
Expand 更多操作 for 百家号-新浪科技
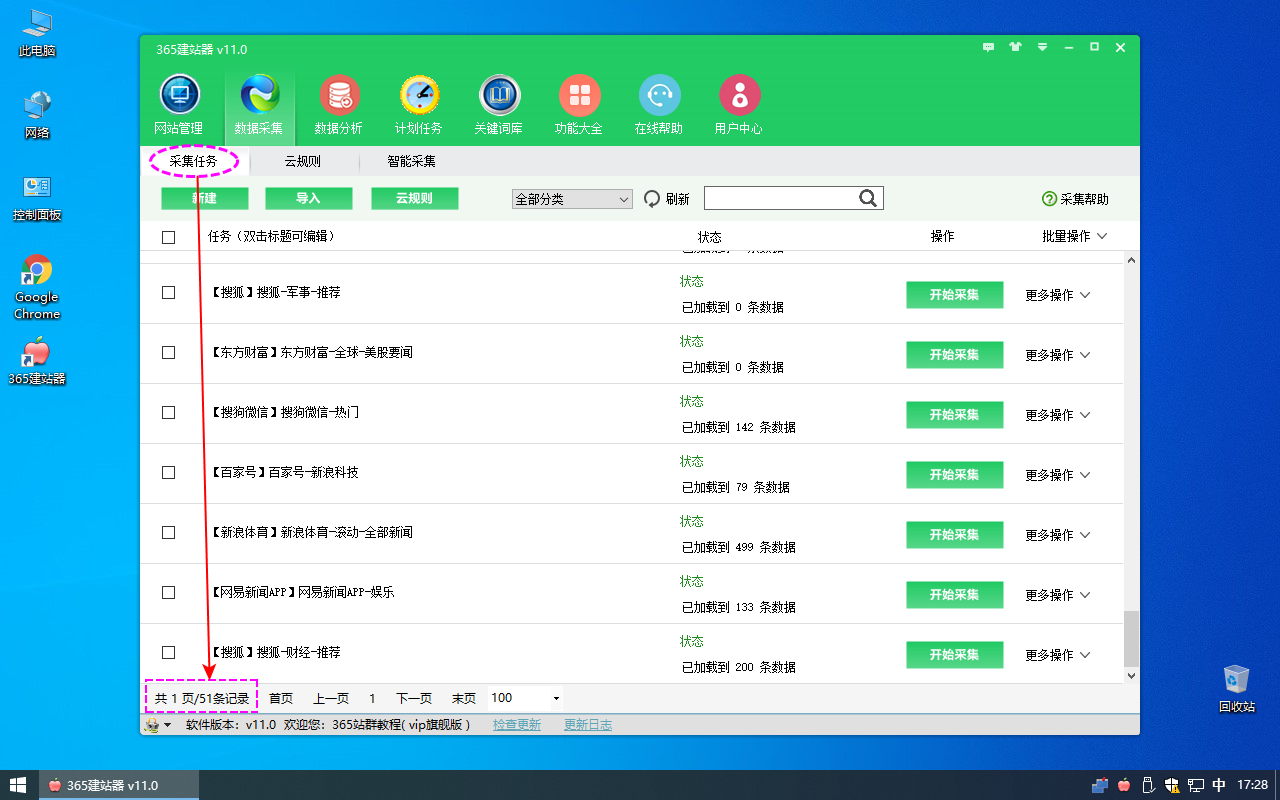coord(1057,475)
